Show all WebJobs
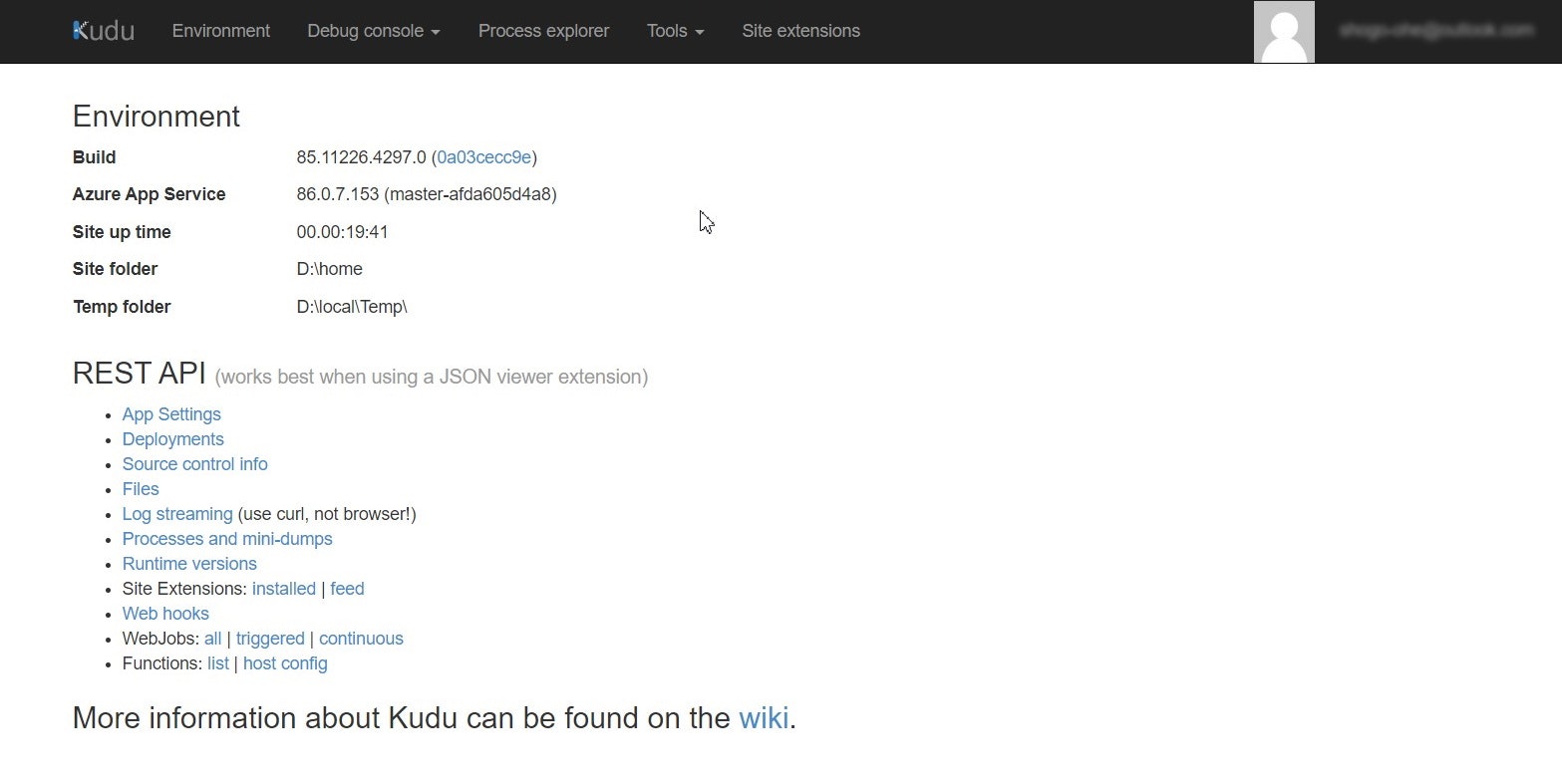The width and height of the screenshot is (1562, 784). tap(212, 638)
